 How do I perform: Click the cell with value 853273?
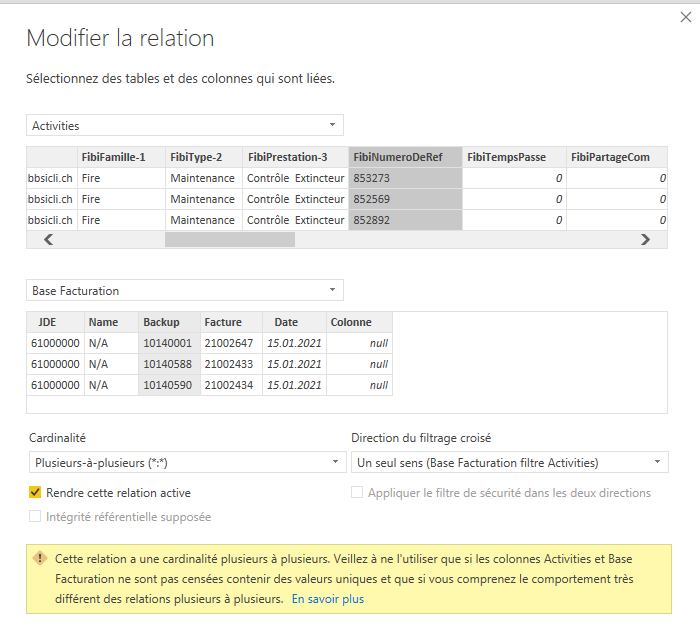pyautogui.click(x=405, y=178)
